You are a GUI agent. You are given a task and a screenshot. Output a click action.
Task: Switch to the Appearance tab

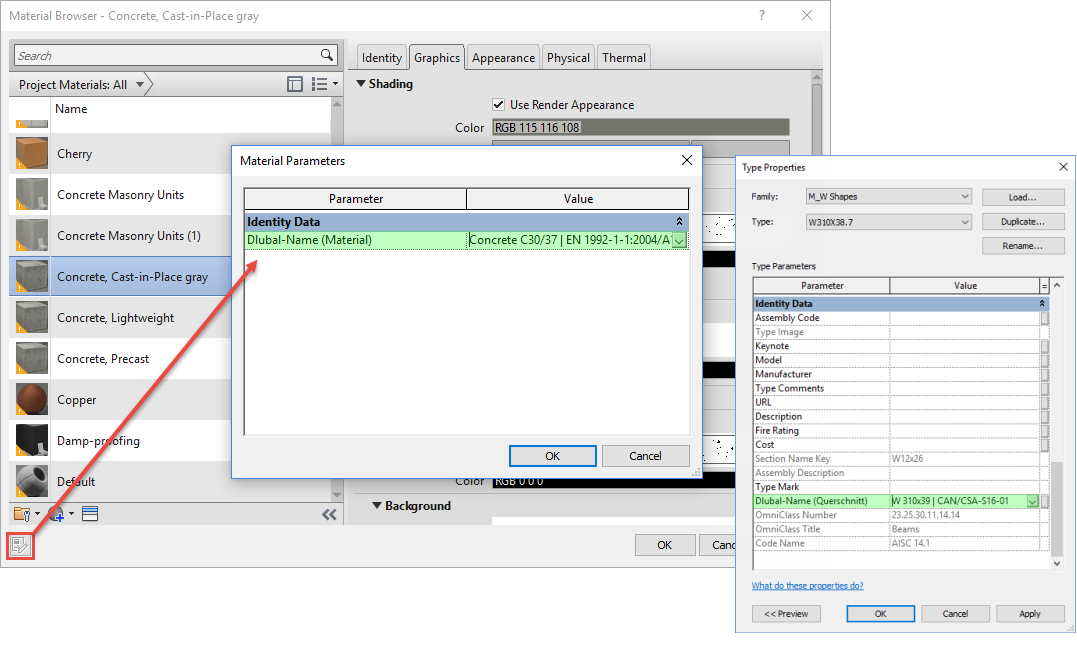503,58
